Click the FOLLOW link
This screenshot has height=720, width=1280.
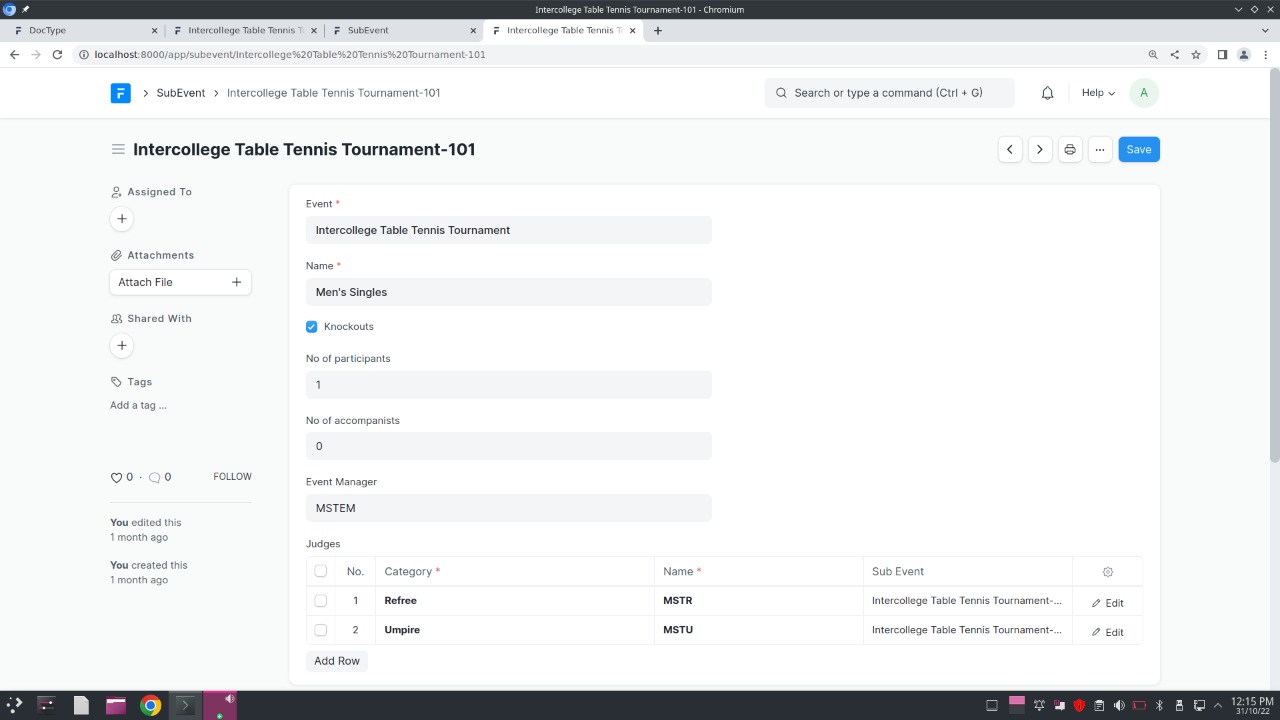[232, 477]
